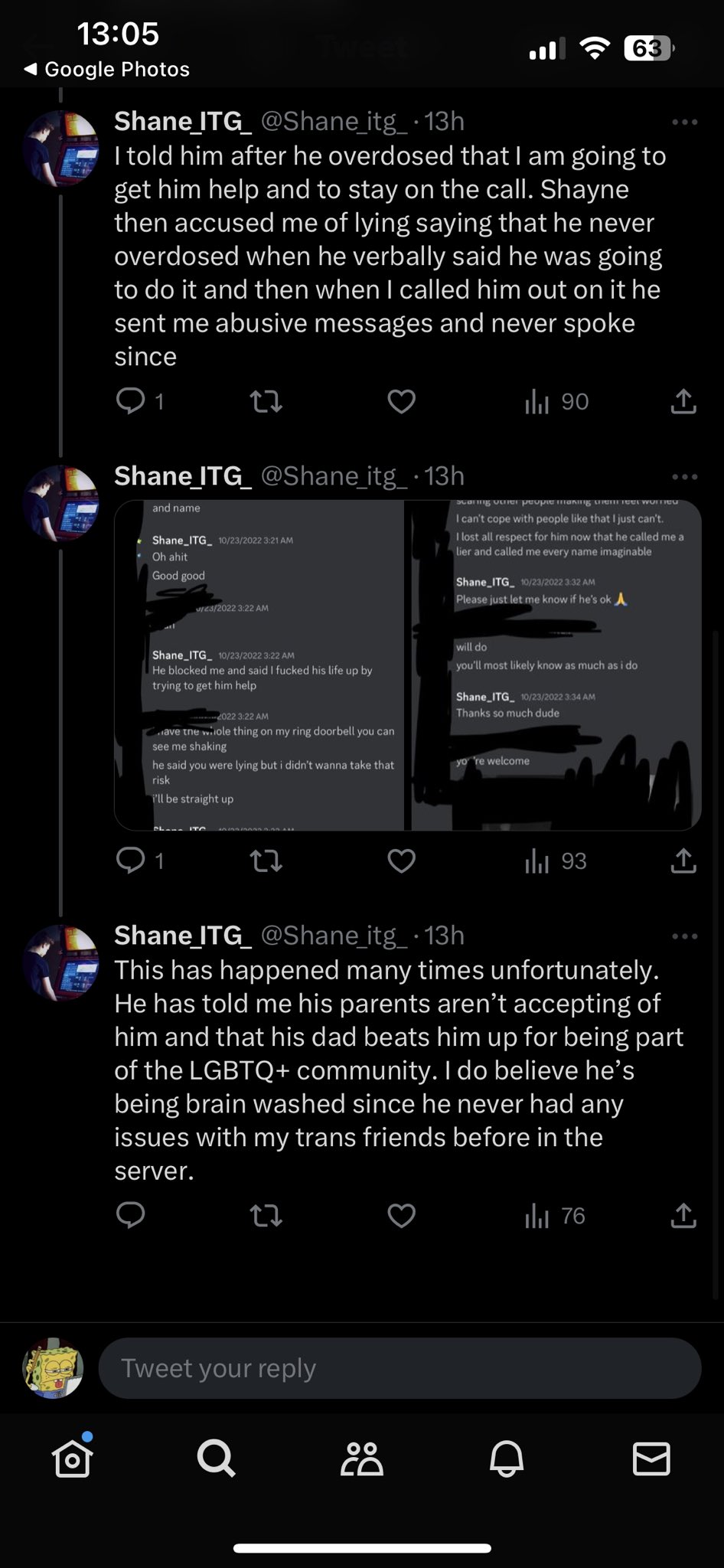Image resolution: width=724 pixels, height=1568 pixels.
Task: Like the tweet with Discord screenshots
Action: coord(401,861)
